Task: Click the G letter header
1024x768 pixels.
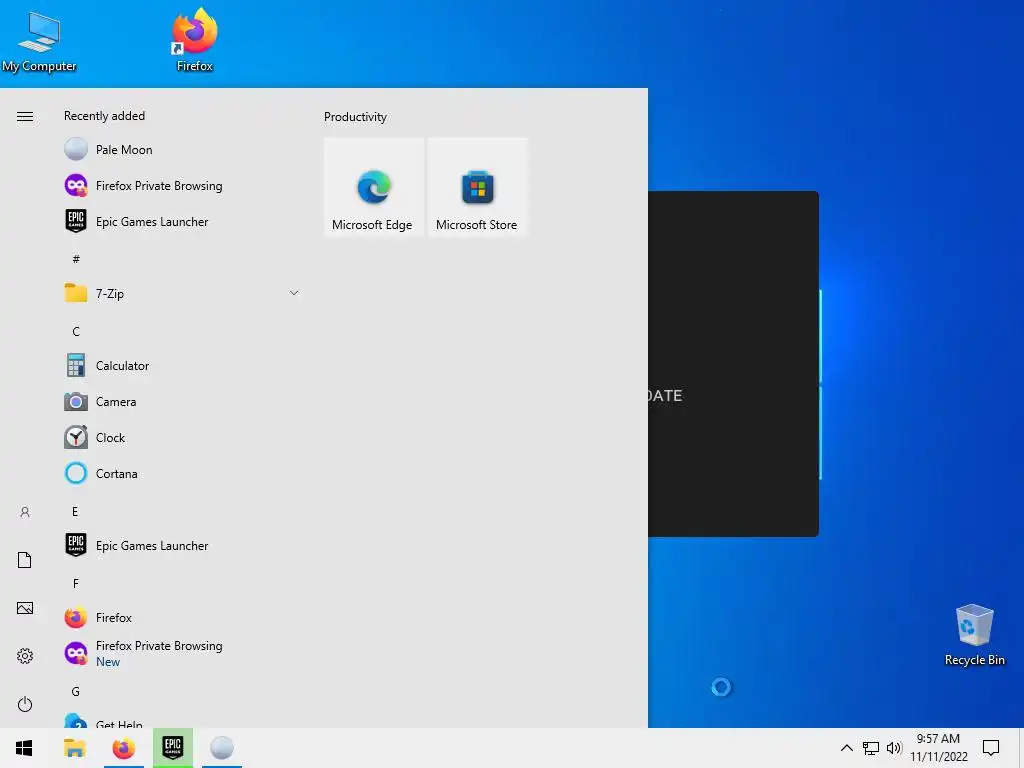Action: coord(76,692)
